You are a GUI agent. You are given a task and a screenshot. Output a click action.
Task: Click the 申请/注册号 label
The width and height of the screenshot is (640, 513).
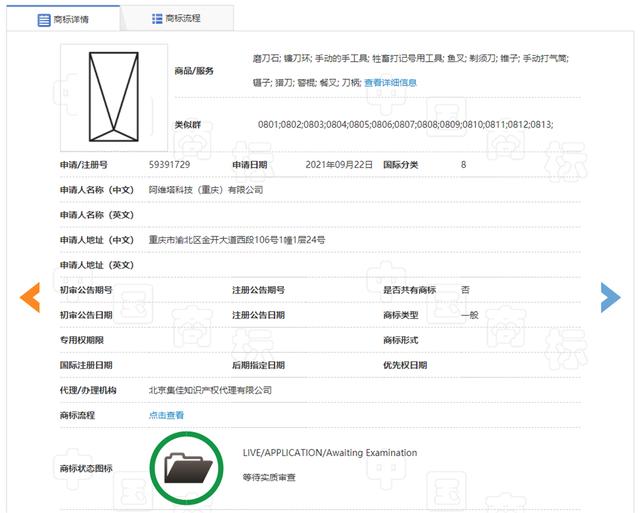click(x=84, y=165)
